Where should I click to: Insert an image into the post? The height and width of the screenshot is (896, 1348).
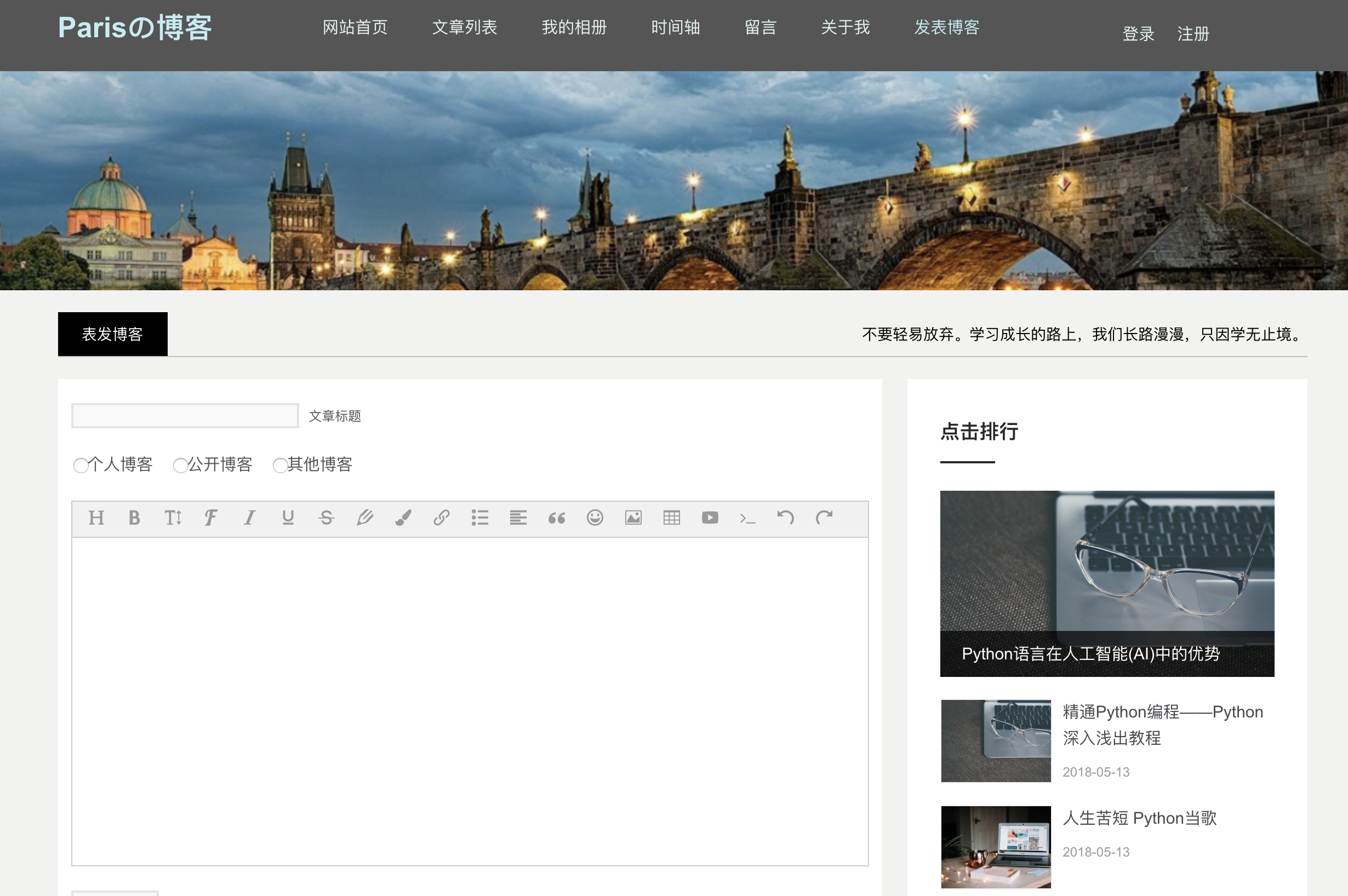(633, 518)
